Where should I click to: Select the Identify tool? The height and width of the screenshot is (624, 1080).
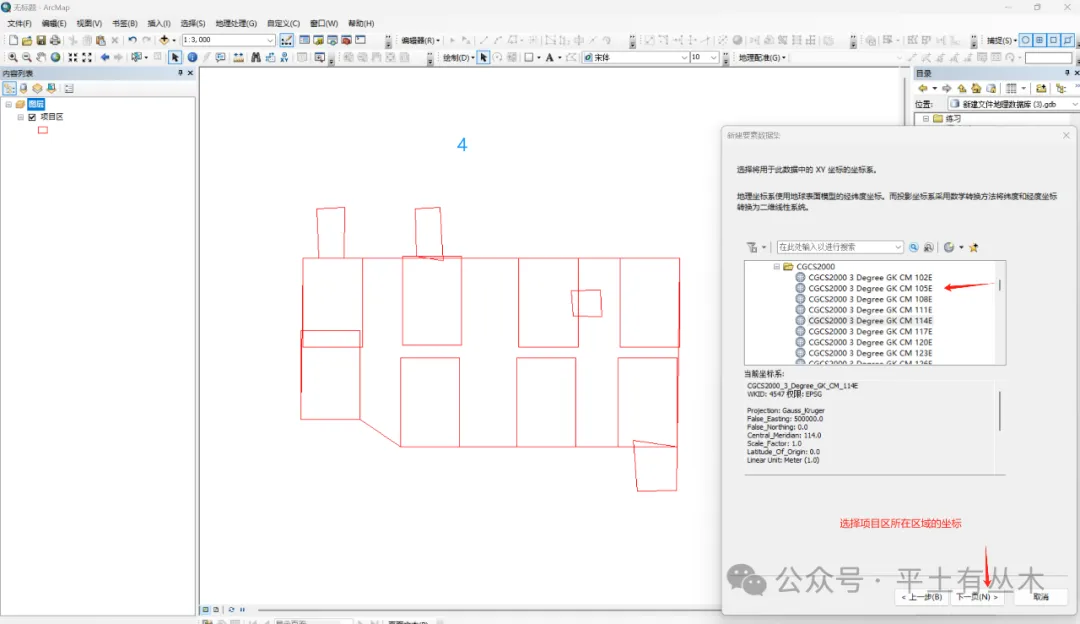tap(192, 58)
